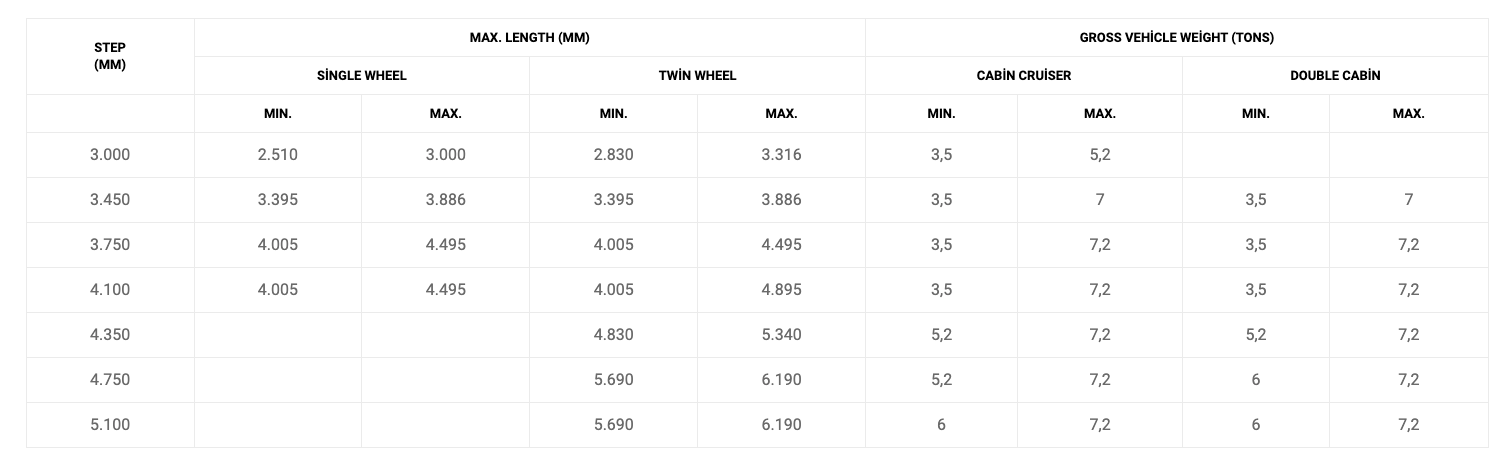Select the 2.830 twin wheel min value
This screenshot has height=463, width=1512.
coord(613,155)
